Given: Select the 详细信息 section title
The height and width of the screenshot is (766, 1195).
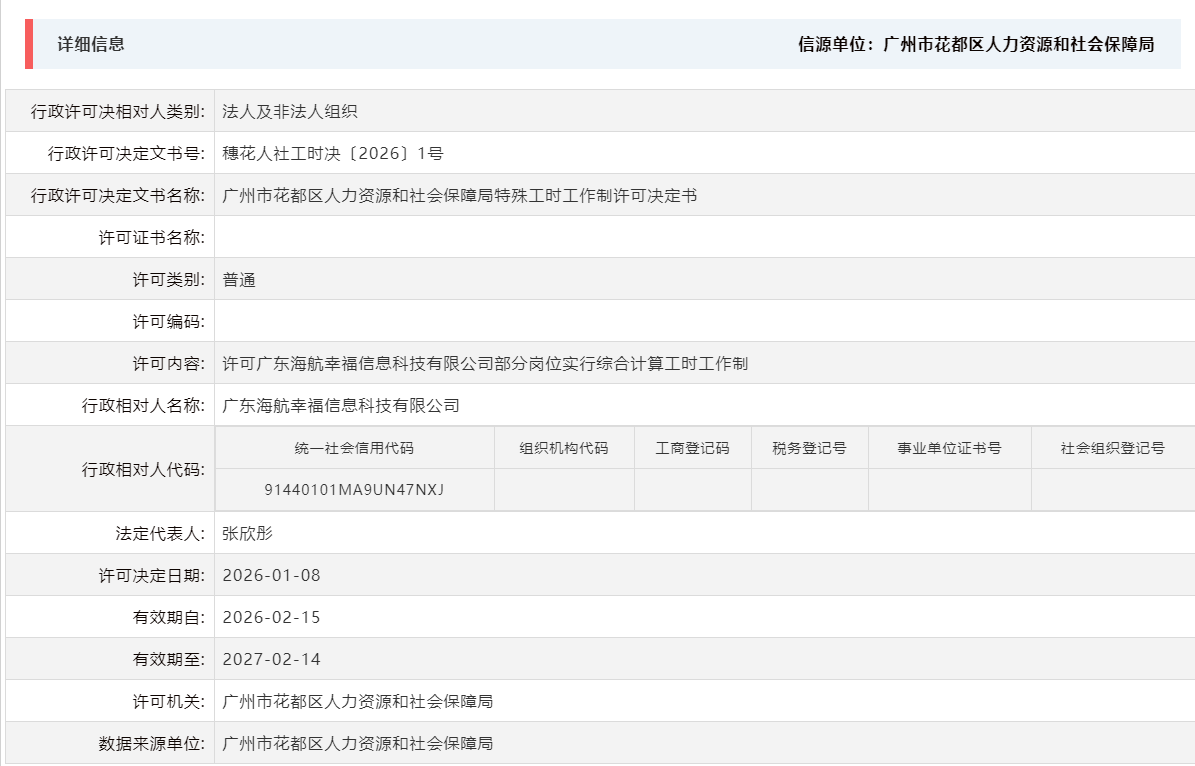Looking at the screenshot, I should point(78,44).
